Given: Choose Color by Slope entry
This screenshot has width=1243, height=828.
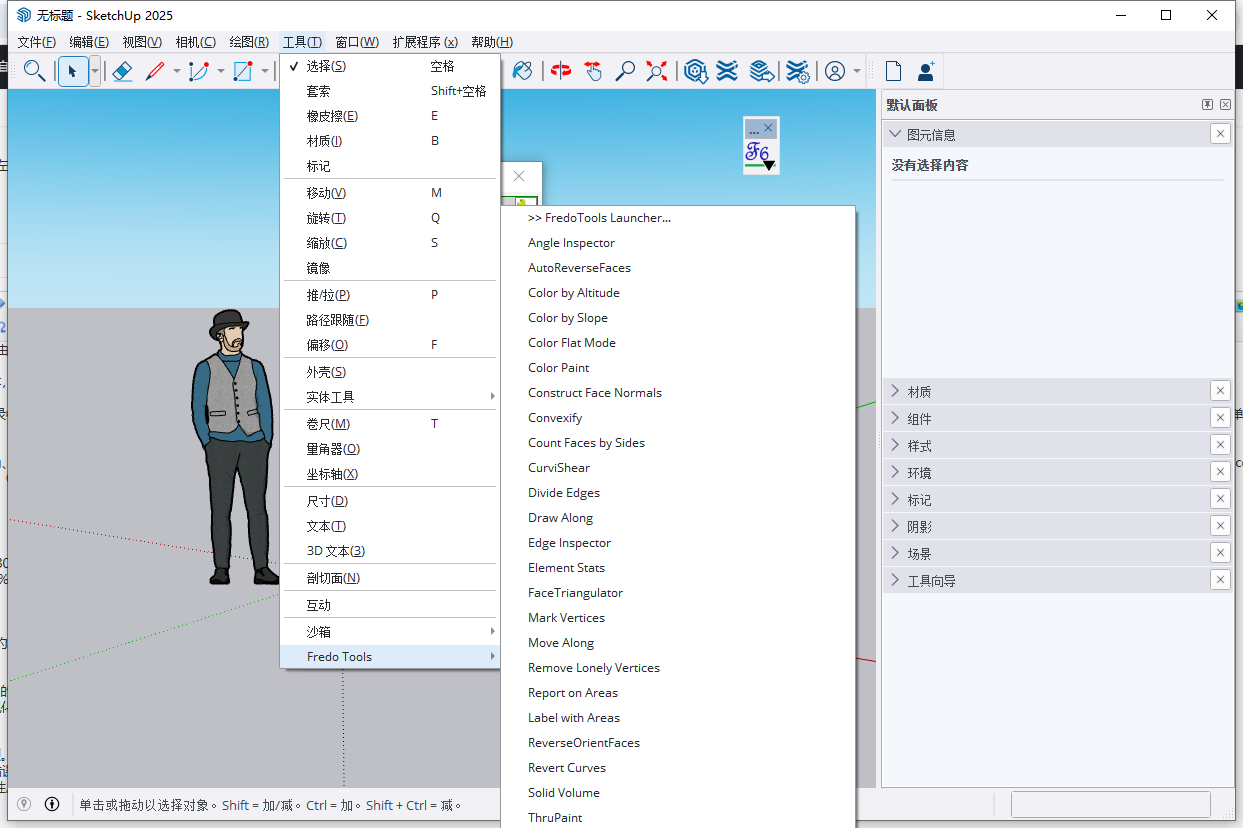Looking at the screenshot, I should pos(678,318).
